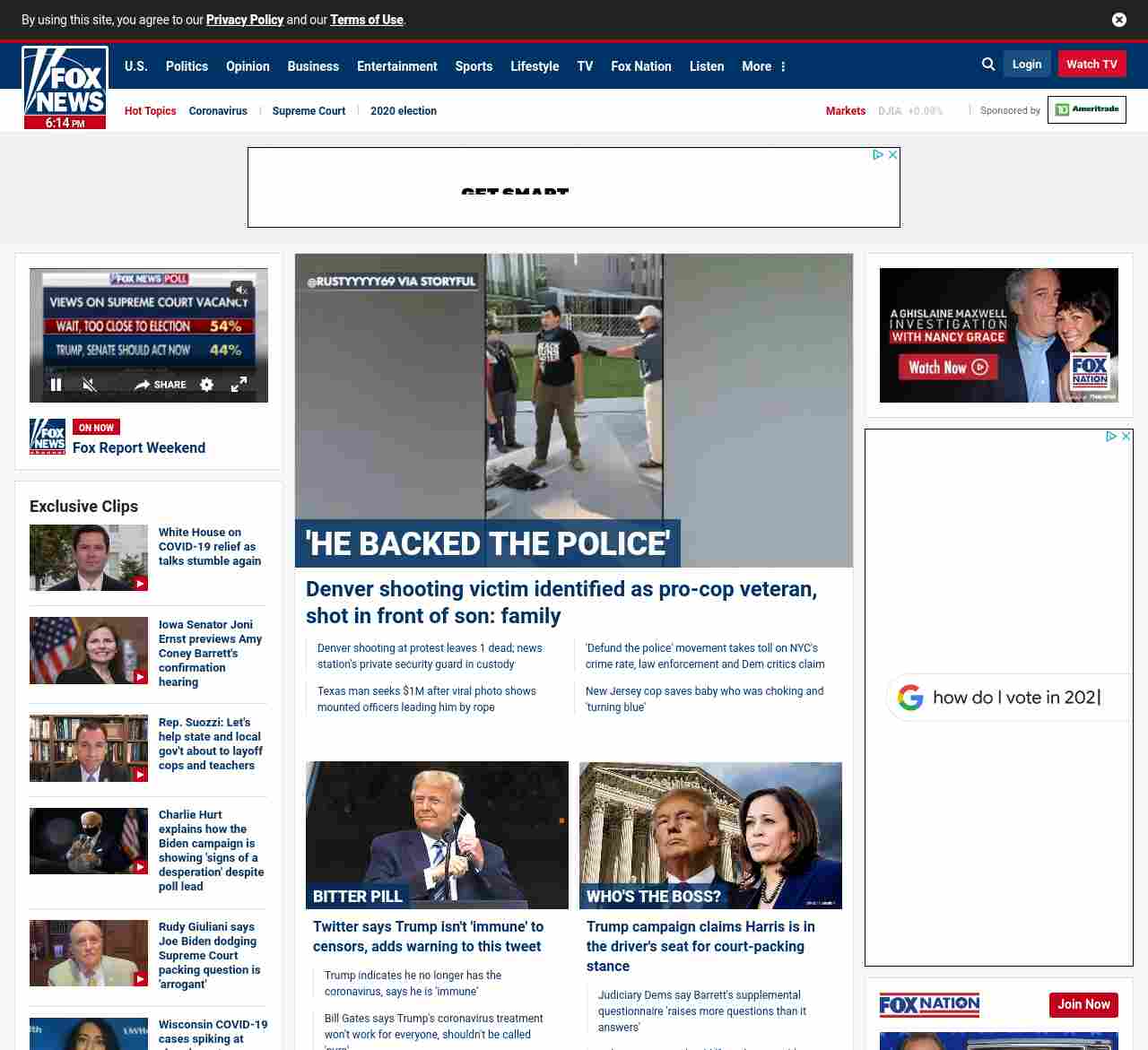Close the top banner advertisement

(x=892, y=155)
